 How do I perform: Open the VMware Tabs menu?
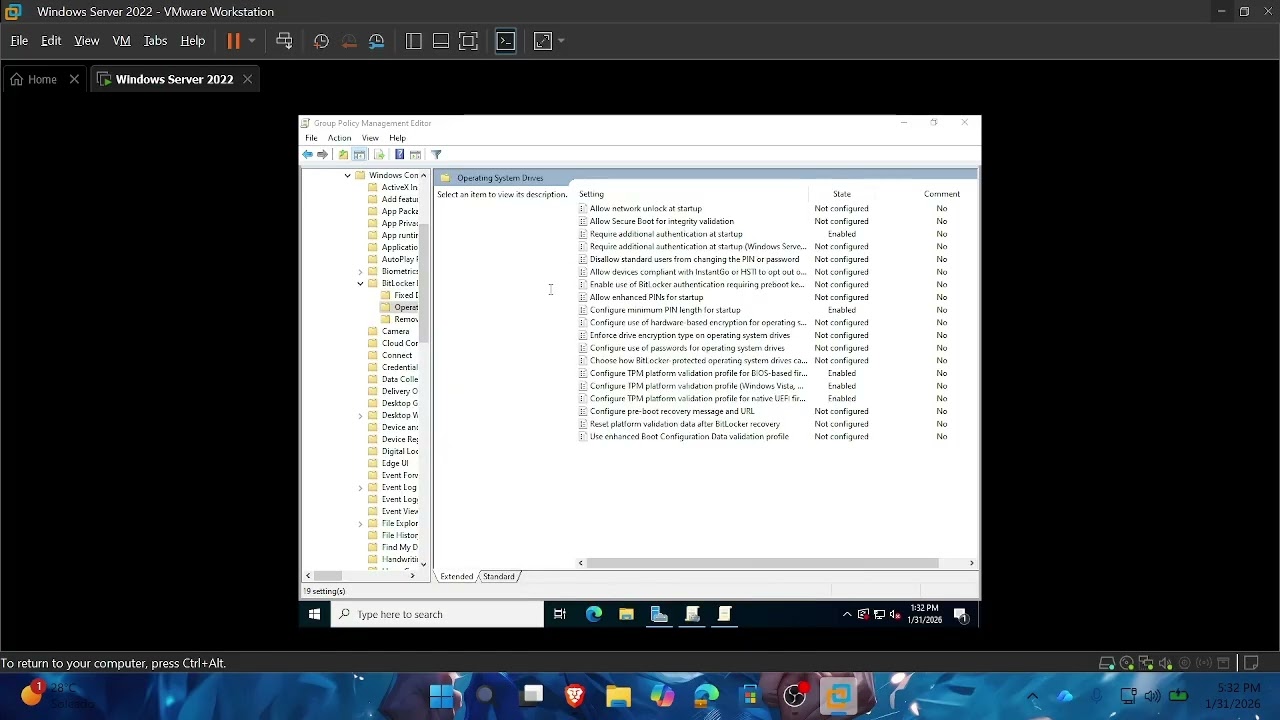click(155, 41)
